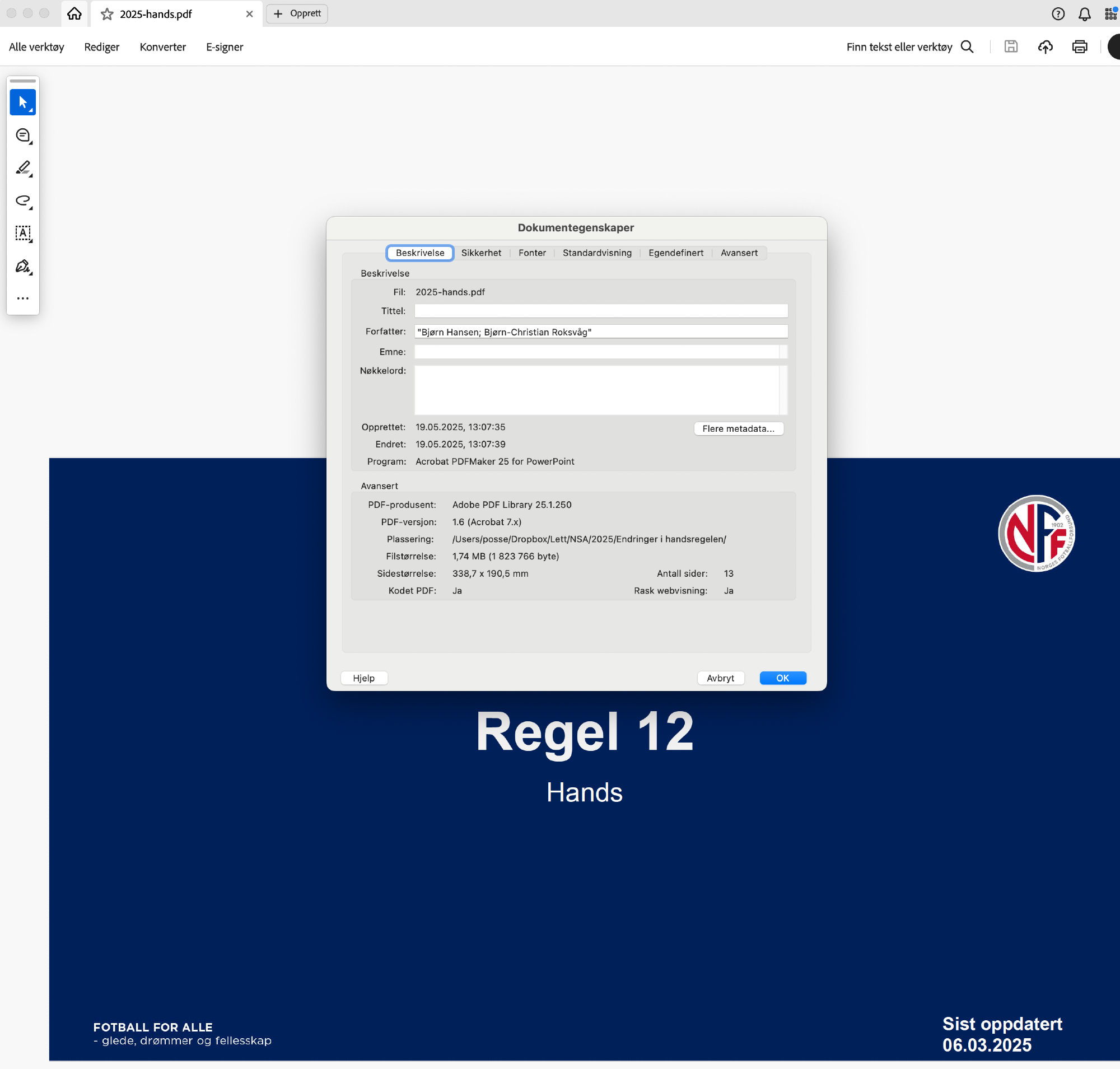The image size is (1120, 1069).
Task: Choose the freehand draw loop tool
Action: click(23, 200)
